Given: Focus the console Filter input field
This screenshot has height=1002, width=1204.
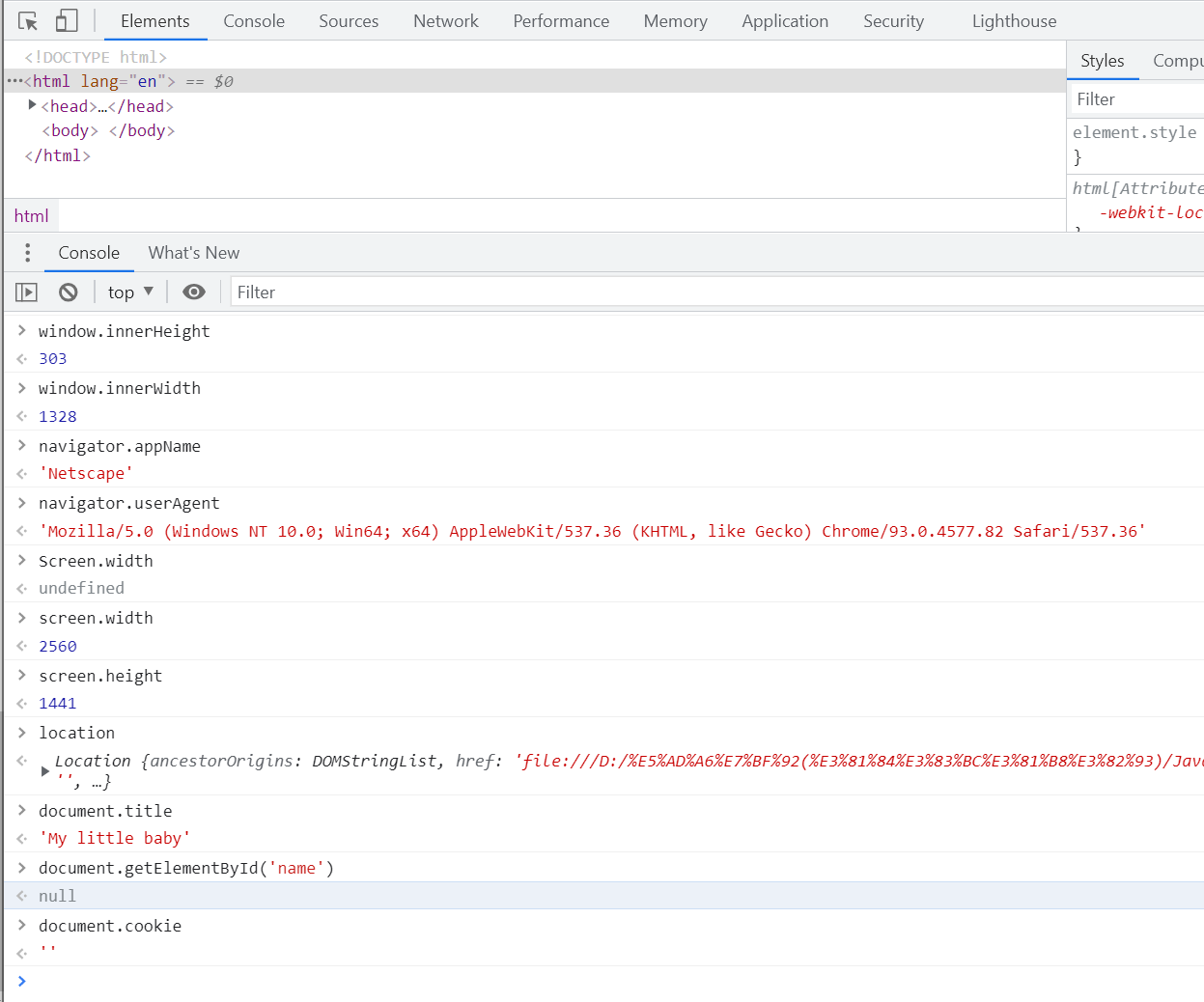Looking at the screenshot, I should 716,292.
